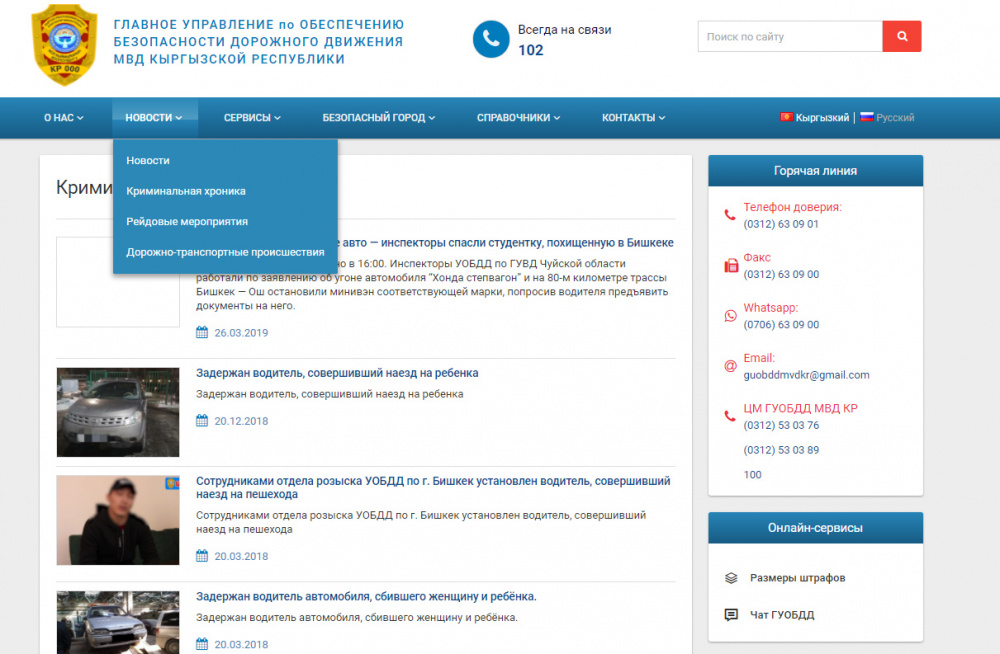The height and width of the screenshot is (654, 1000).
Task: Click the Поиск по сайту search field
Action: pos(789,37)
